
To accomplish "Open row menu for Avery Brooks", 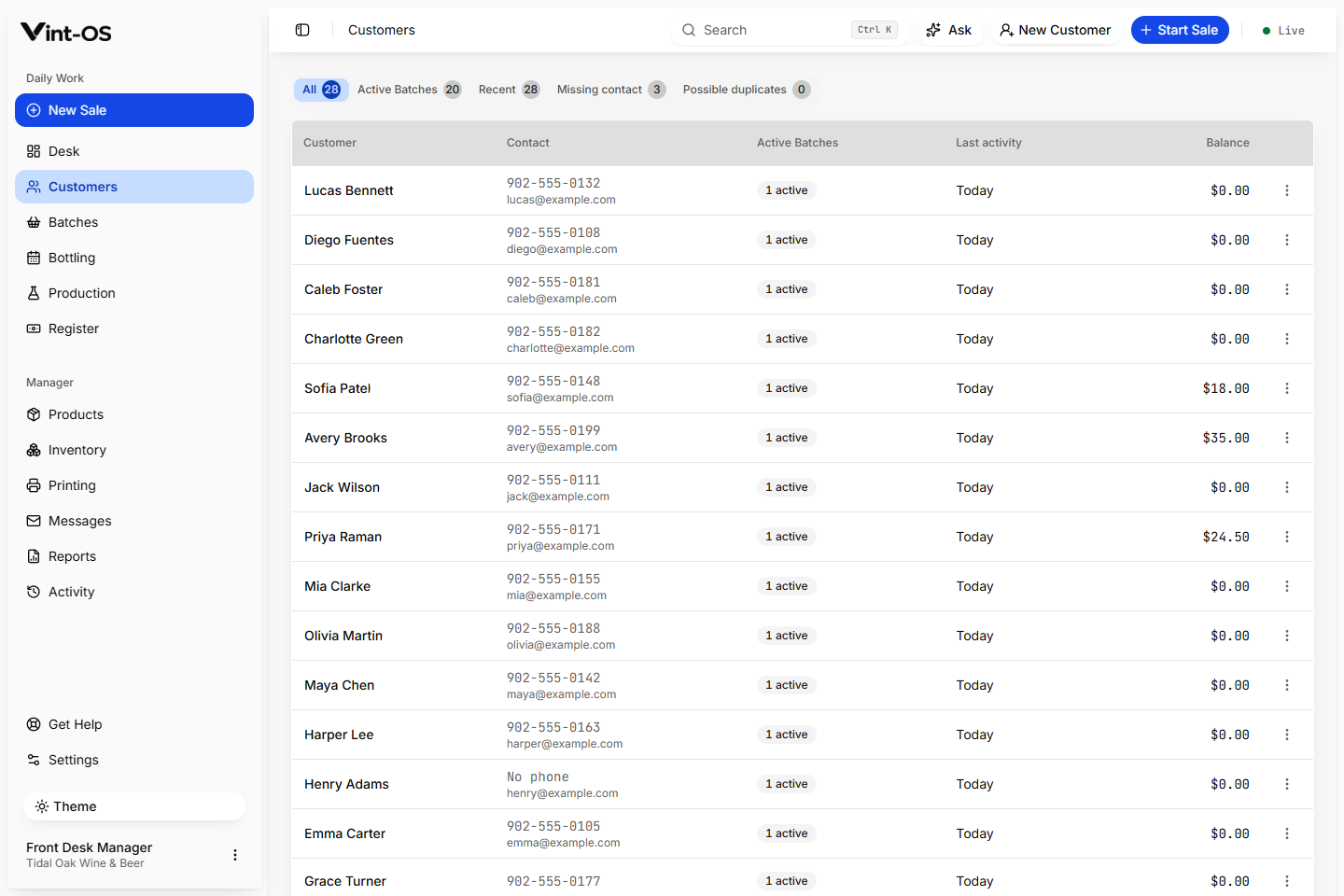I will coord(1287,438).
